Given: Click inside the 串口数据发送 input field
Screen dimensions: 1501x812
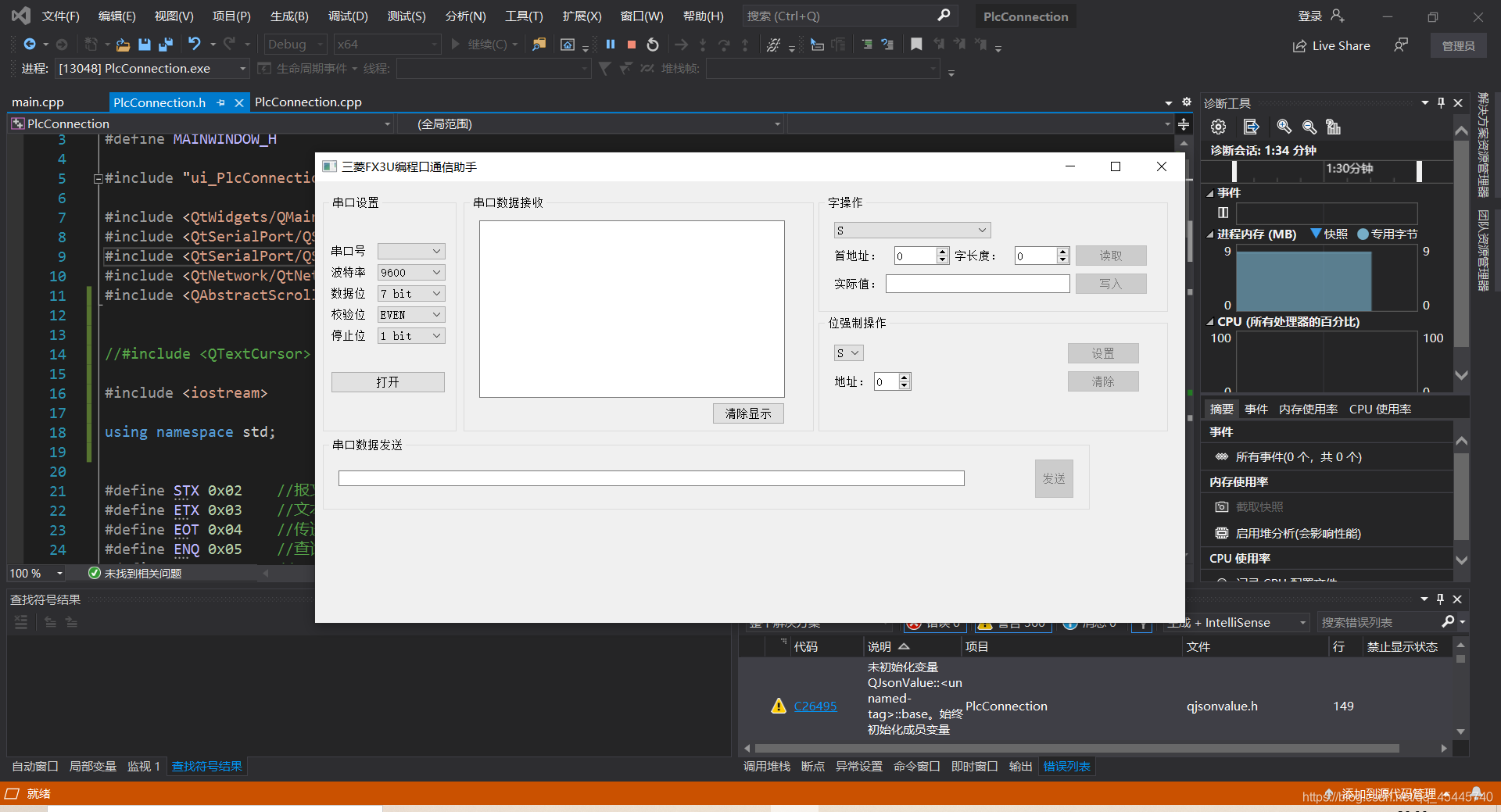Looking at the screenshot, I should point(650,478).
